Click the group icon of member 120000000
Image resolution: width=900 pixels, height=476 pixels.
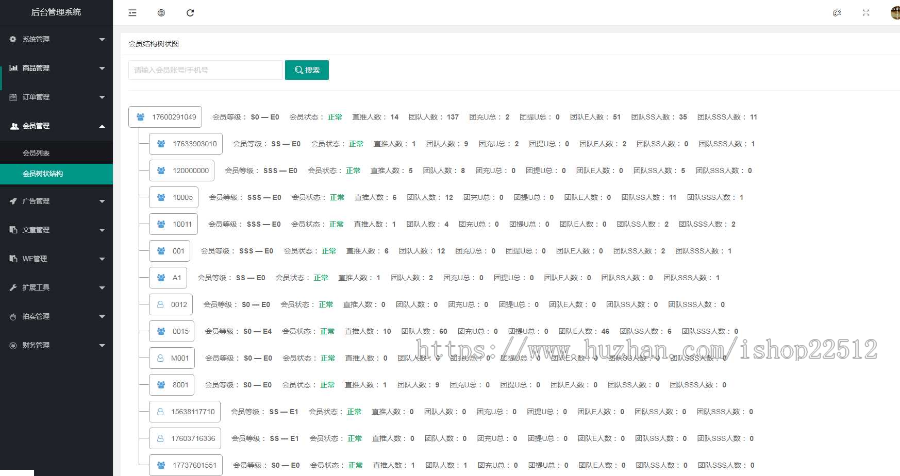point(161,171)
